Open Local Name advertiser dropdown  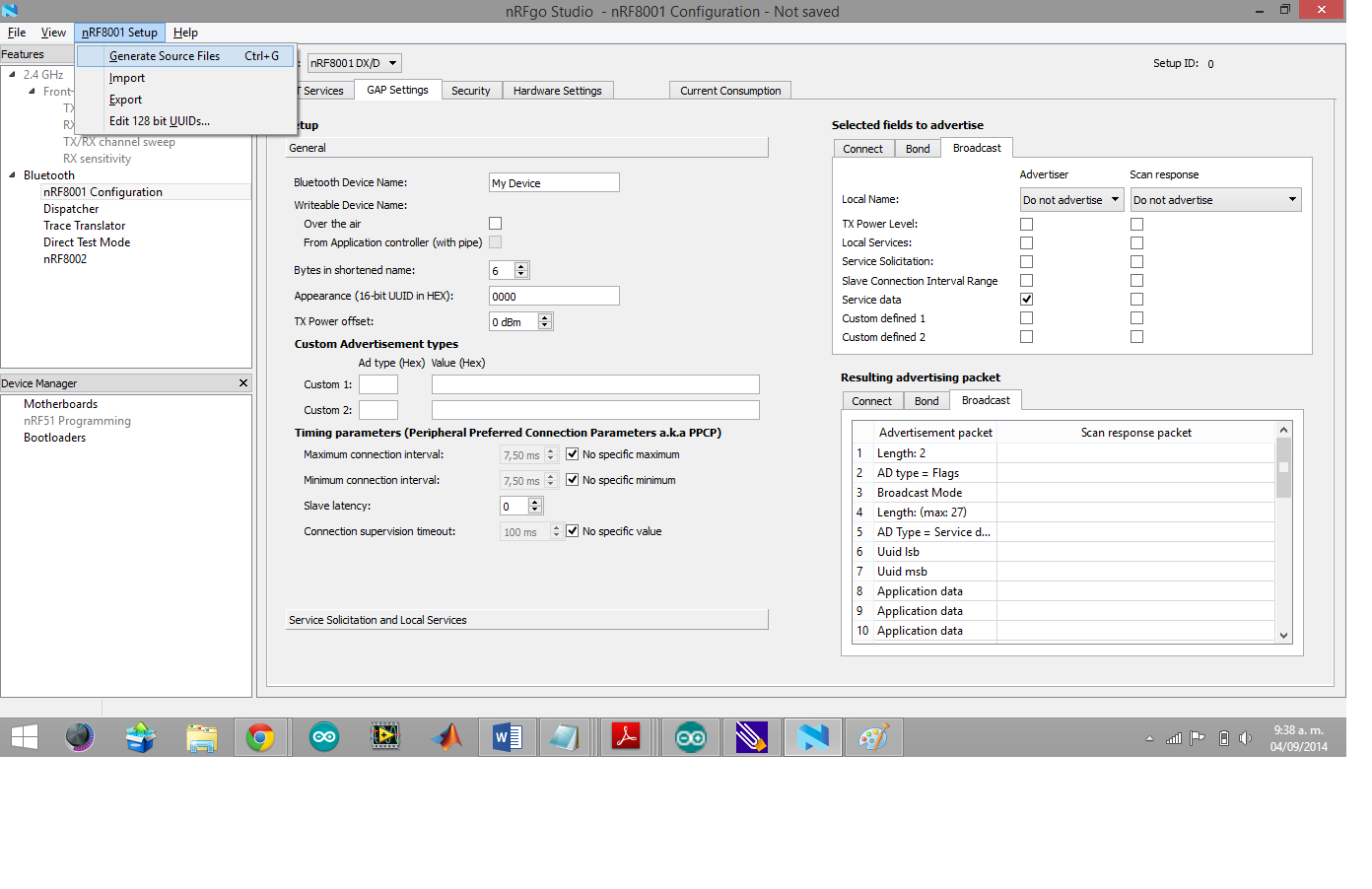1071,200
